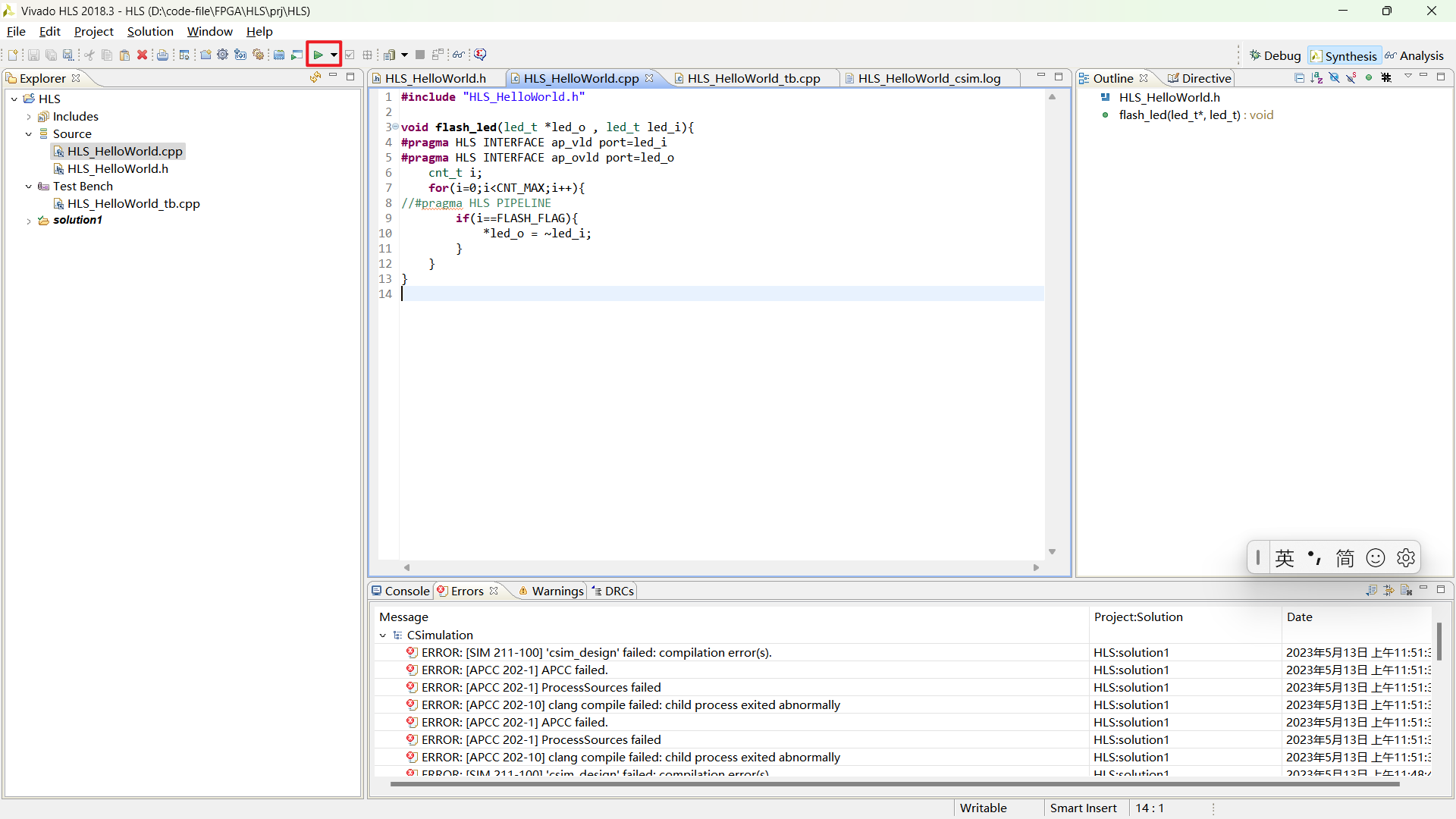Click the message panel first list icon
1456x819 pixels.
point(1371,590)
